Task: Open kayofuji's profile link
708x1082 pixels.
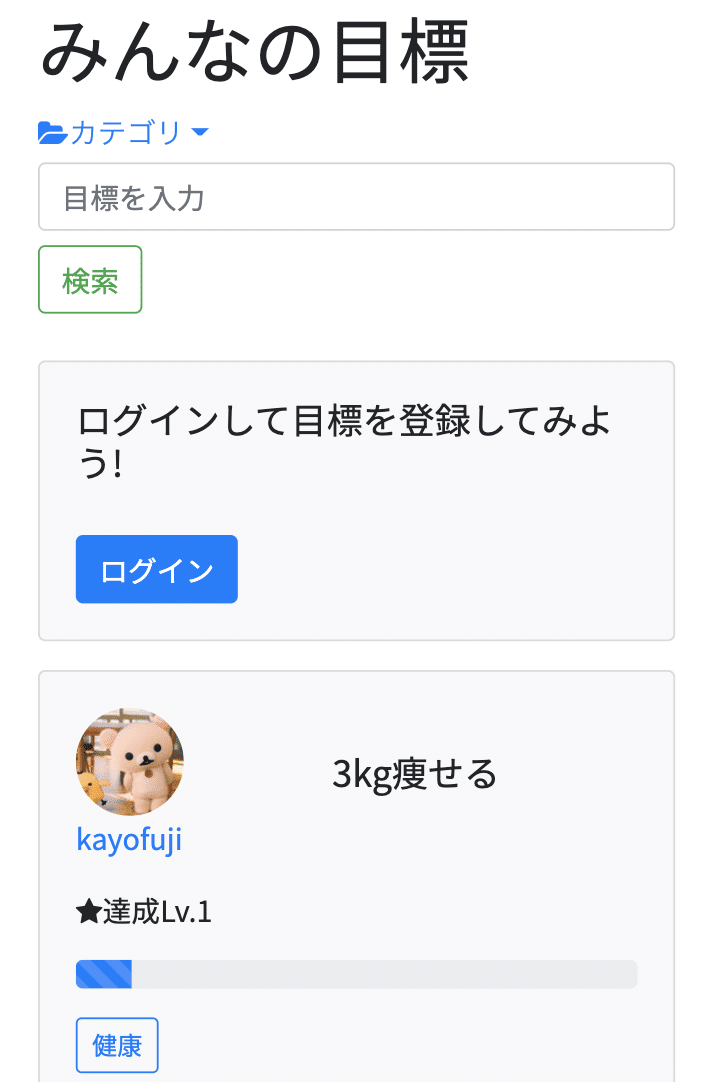Action: point(128,840)
